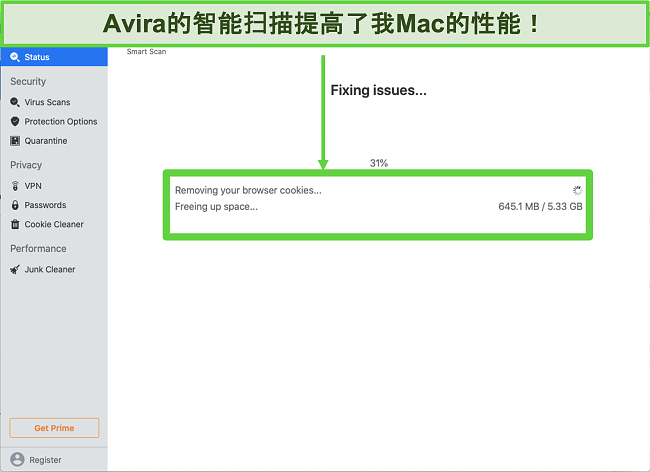
Task: Click the Quarantine box icon
Action: 15,141
